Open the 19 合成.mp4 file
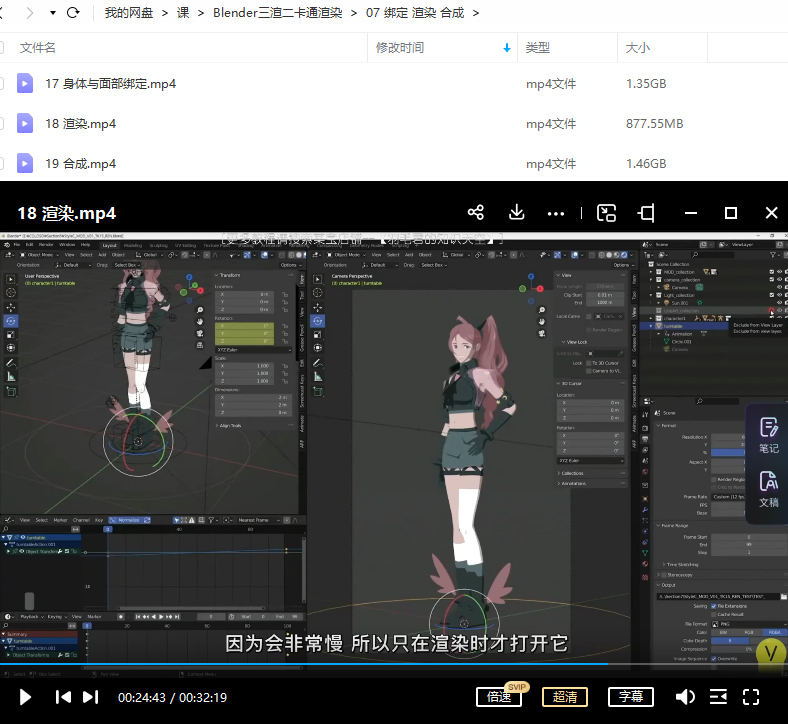 pyautogui.click(x=80, y=164)
